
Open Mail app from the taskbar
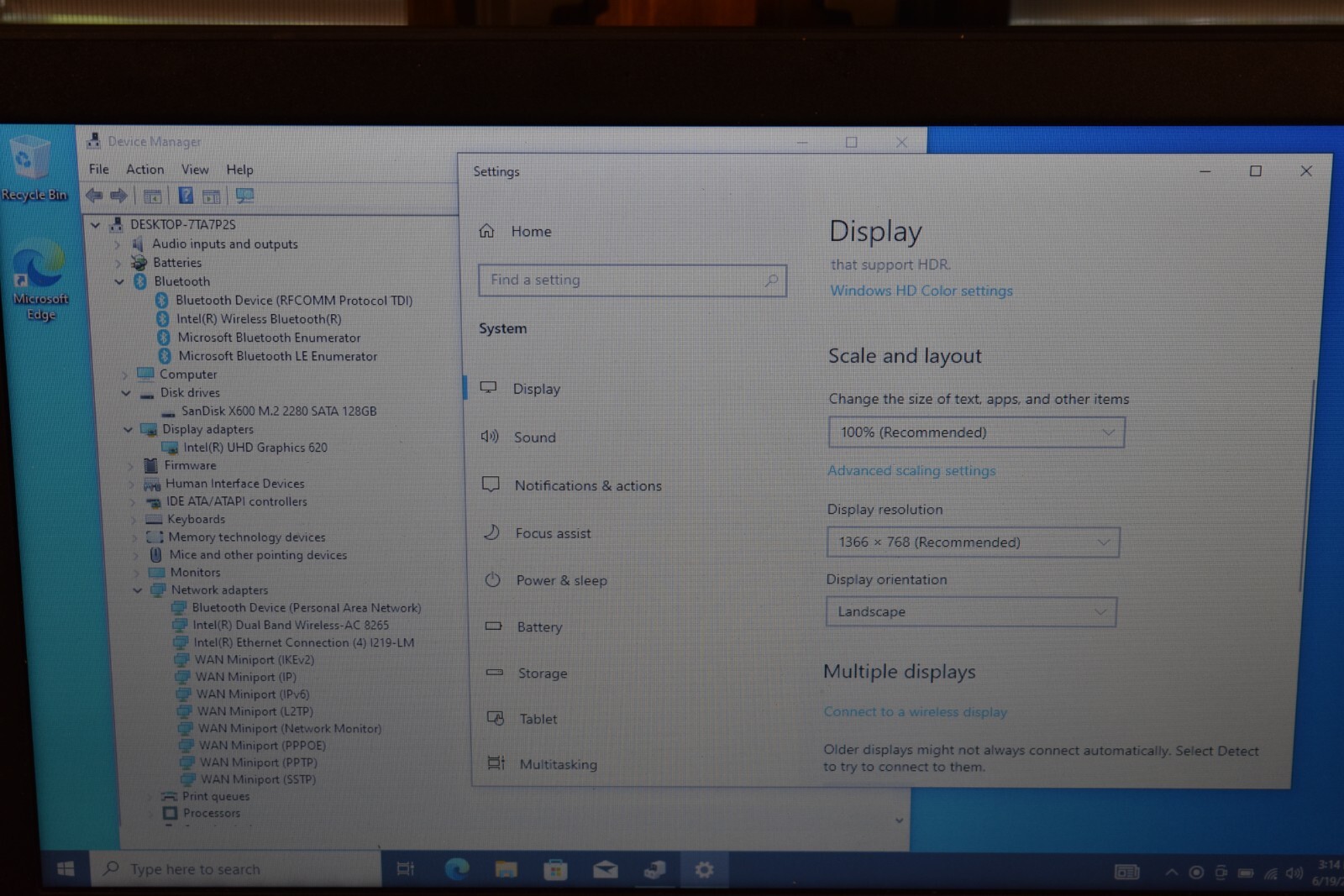point(605,870)
